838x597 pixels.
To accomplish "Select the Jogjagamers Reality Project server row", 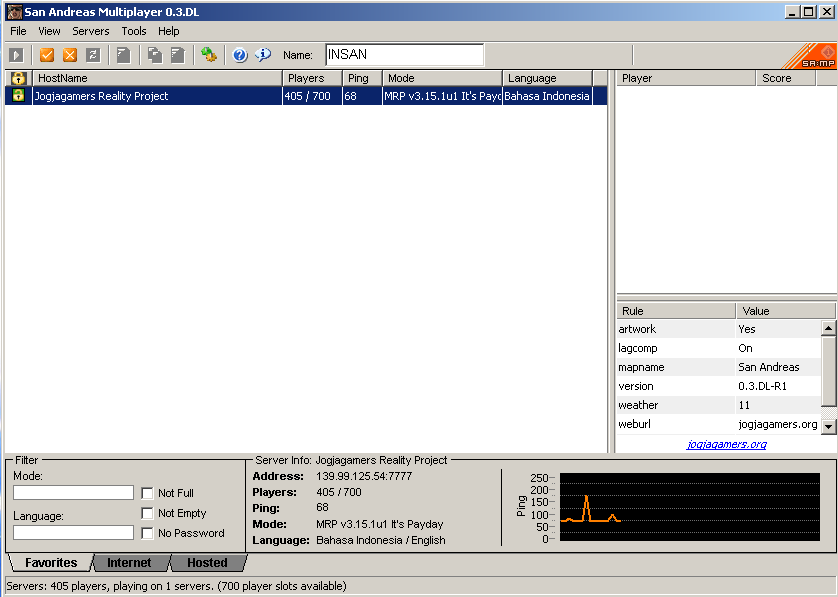I will coord(306,96).
